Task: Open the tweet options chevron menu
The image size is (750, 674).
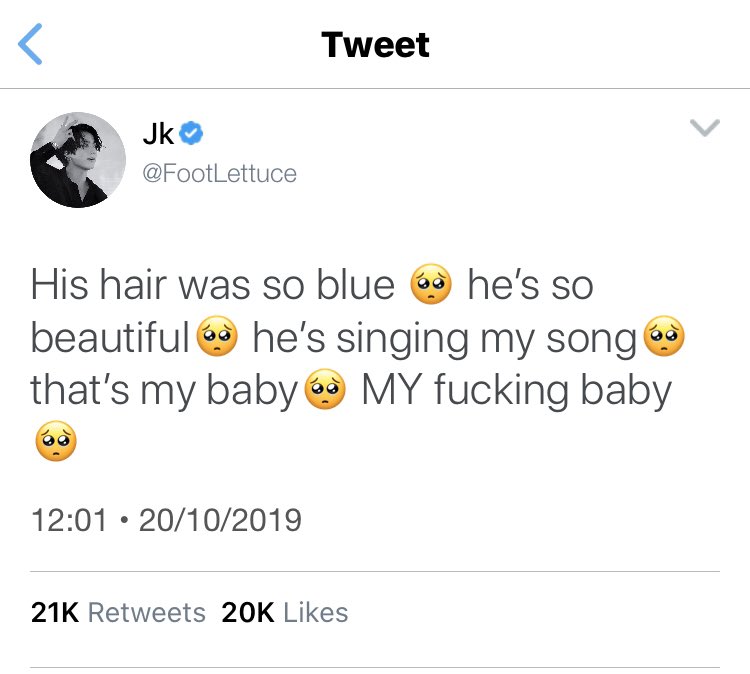Action: (x=705, y=128)
